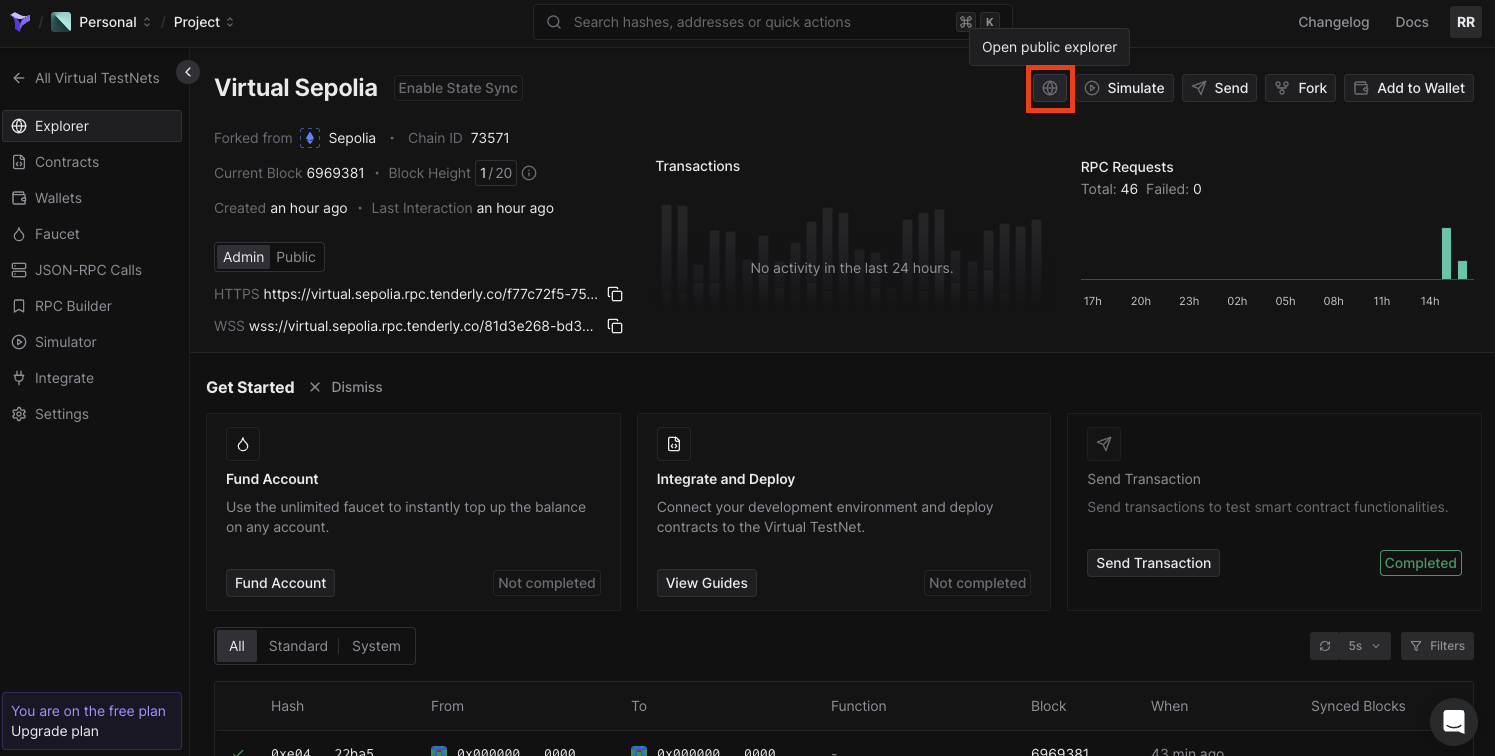Focus the search hashes or addresses field

772,22
